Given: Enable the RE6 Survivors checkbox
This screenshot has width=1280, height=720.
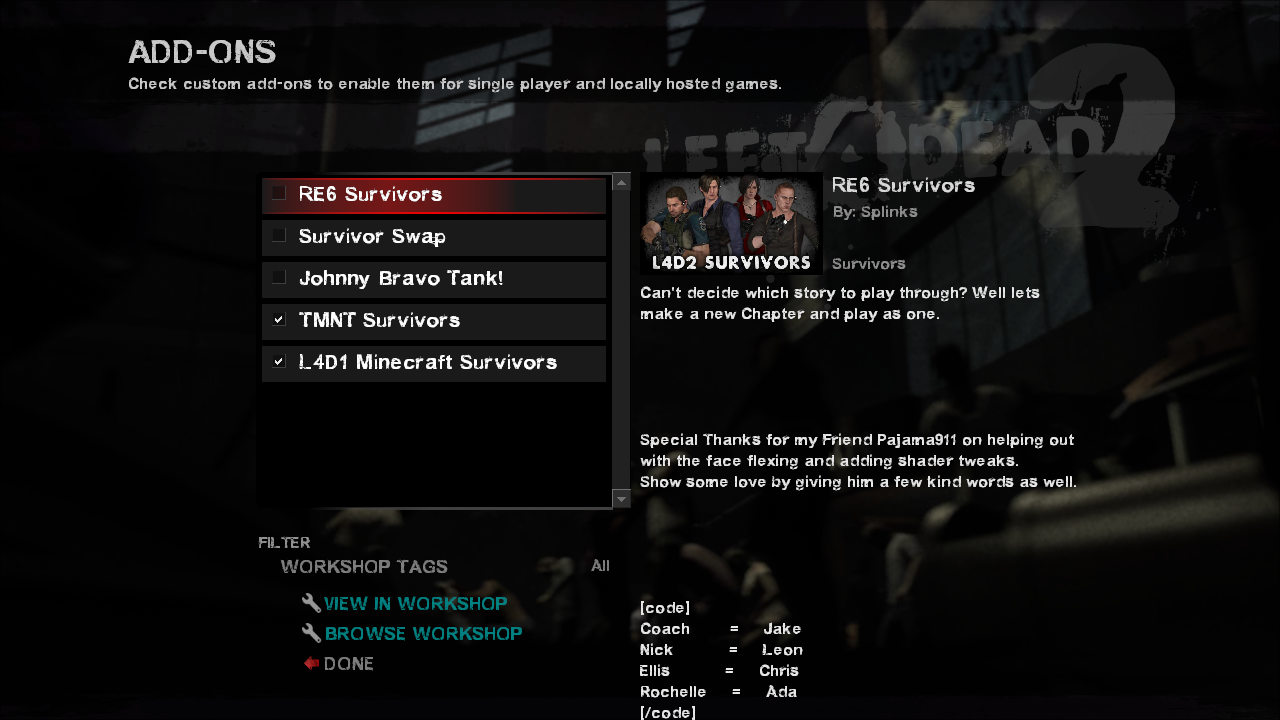Looking at the screenshot, I should [279, 193].
